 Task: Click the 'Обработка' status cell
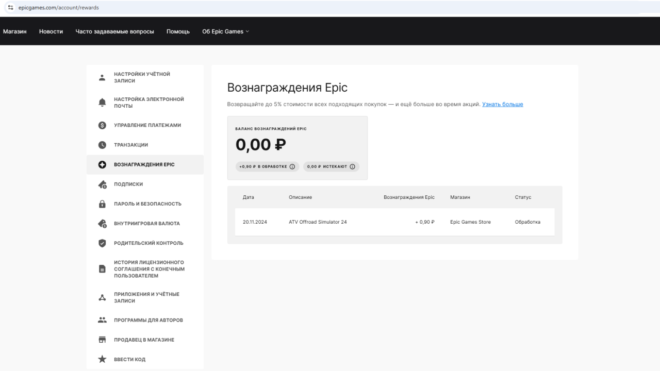tap(527, 222)
